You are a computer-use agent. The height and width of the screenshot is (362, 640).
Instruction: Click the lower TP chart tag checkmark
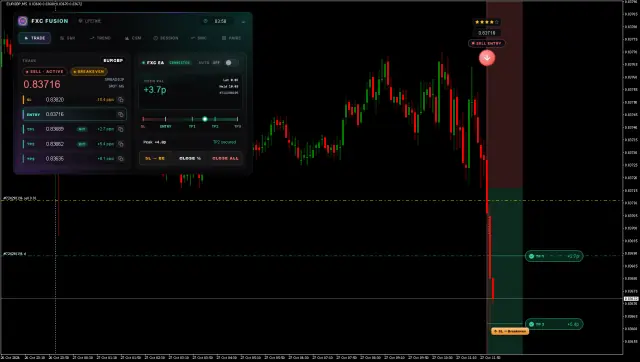pyautogui.click(x=531, y=324)
